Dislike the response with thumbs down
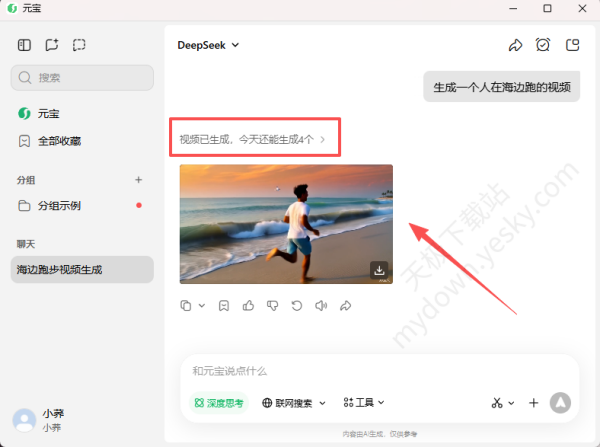600x447 pixels. 271,305
